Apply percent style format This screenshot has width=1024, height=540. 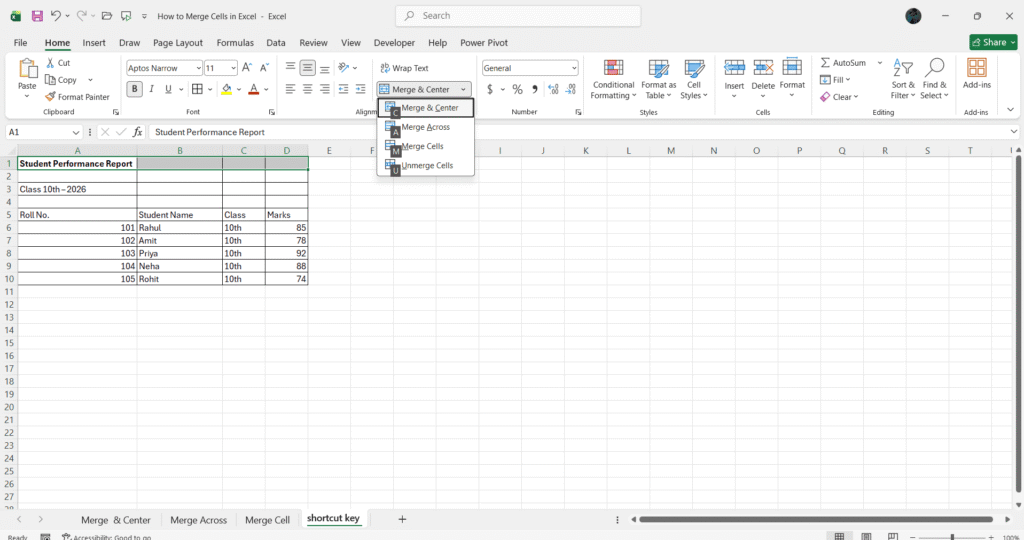pyautogui.click(x=517, y=89)
